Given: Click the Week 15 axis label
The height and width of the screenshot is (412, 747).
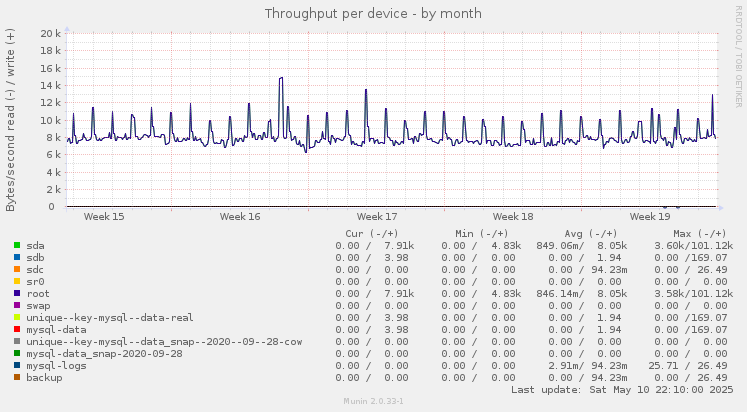Looking at the screenshot, I should click(104, 217).
